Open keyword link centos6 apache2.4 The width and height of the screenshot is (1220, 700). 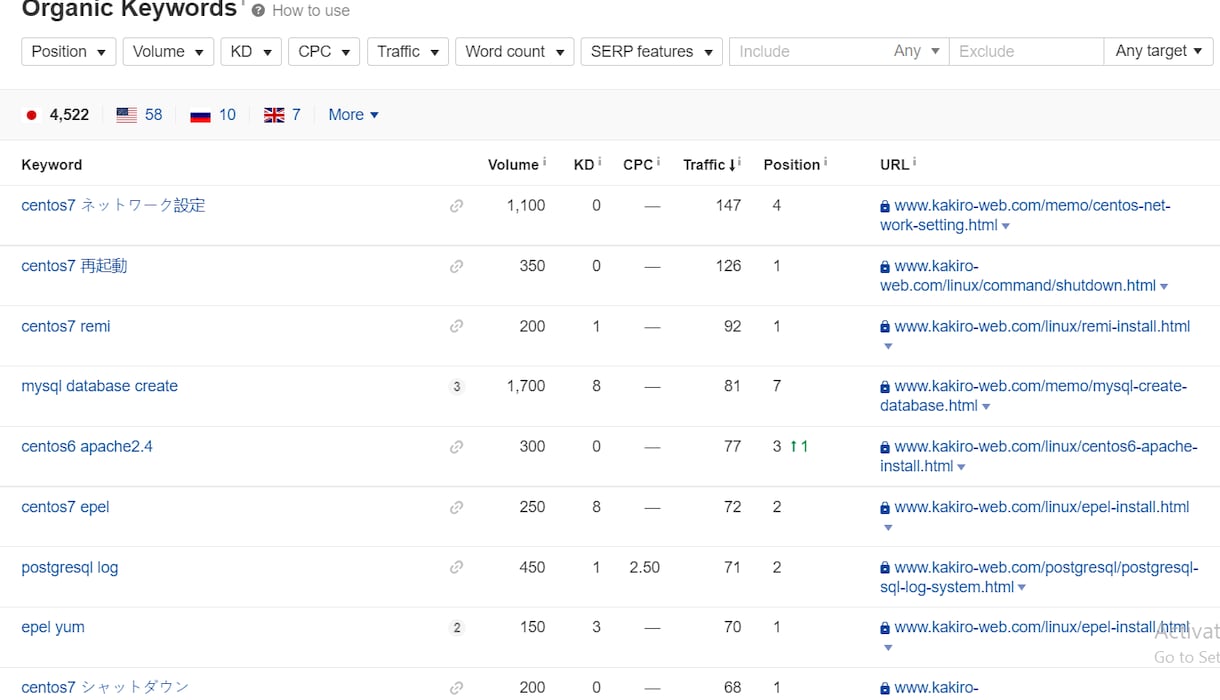[x=87, y=447]
